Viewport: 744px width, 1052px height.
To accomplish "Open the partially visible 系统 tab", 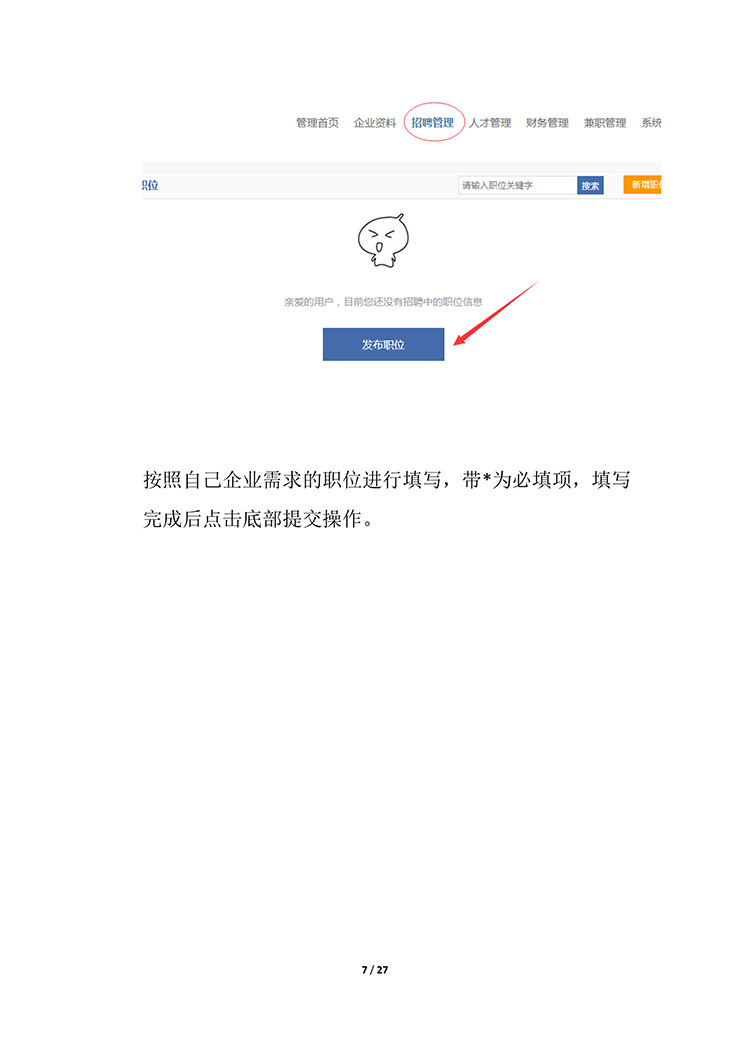I will click(651, 123).
